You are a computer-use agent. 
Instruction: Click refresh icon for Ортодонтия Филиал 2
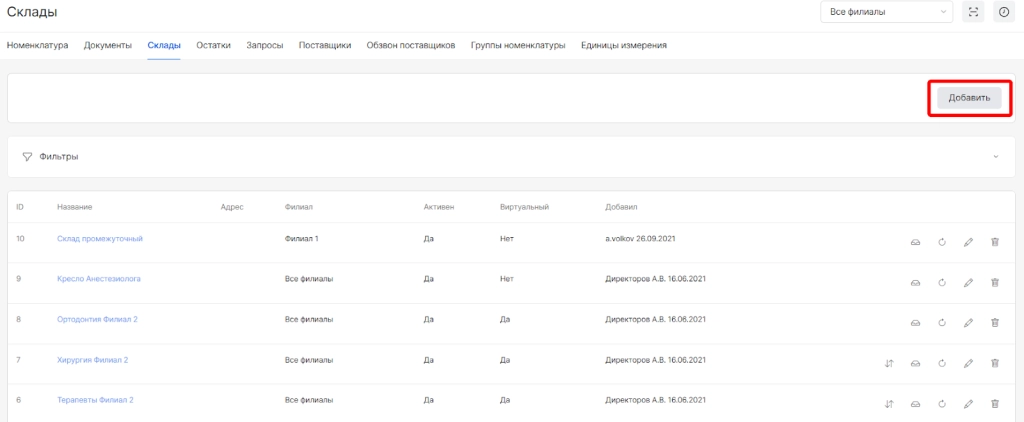click(942, 323)
